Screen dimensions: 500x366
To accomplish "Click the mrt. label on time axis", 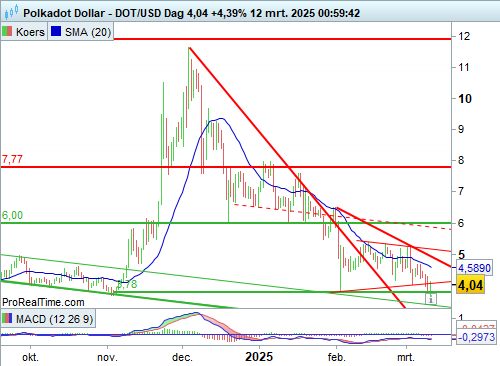I will point(406,357).
